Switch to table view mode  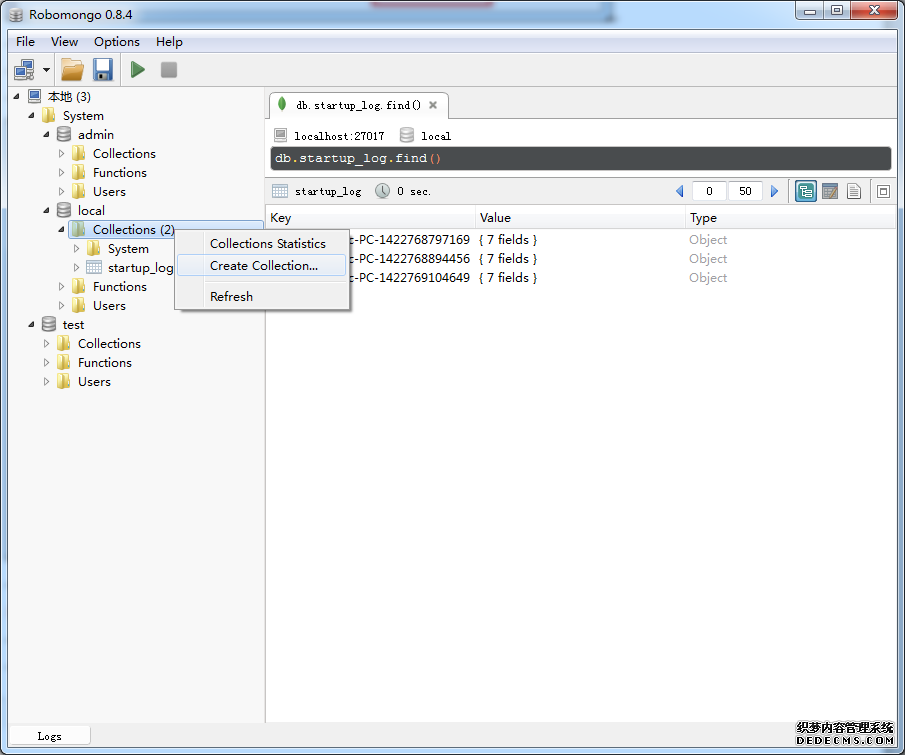pos(829,191)
